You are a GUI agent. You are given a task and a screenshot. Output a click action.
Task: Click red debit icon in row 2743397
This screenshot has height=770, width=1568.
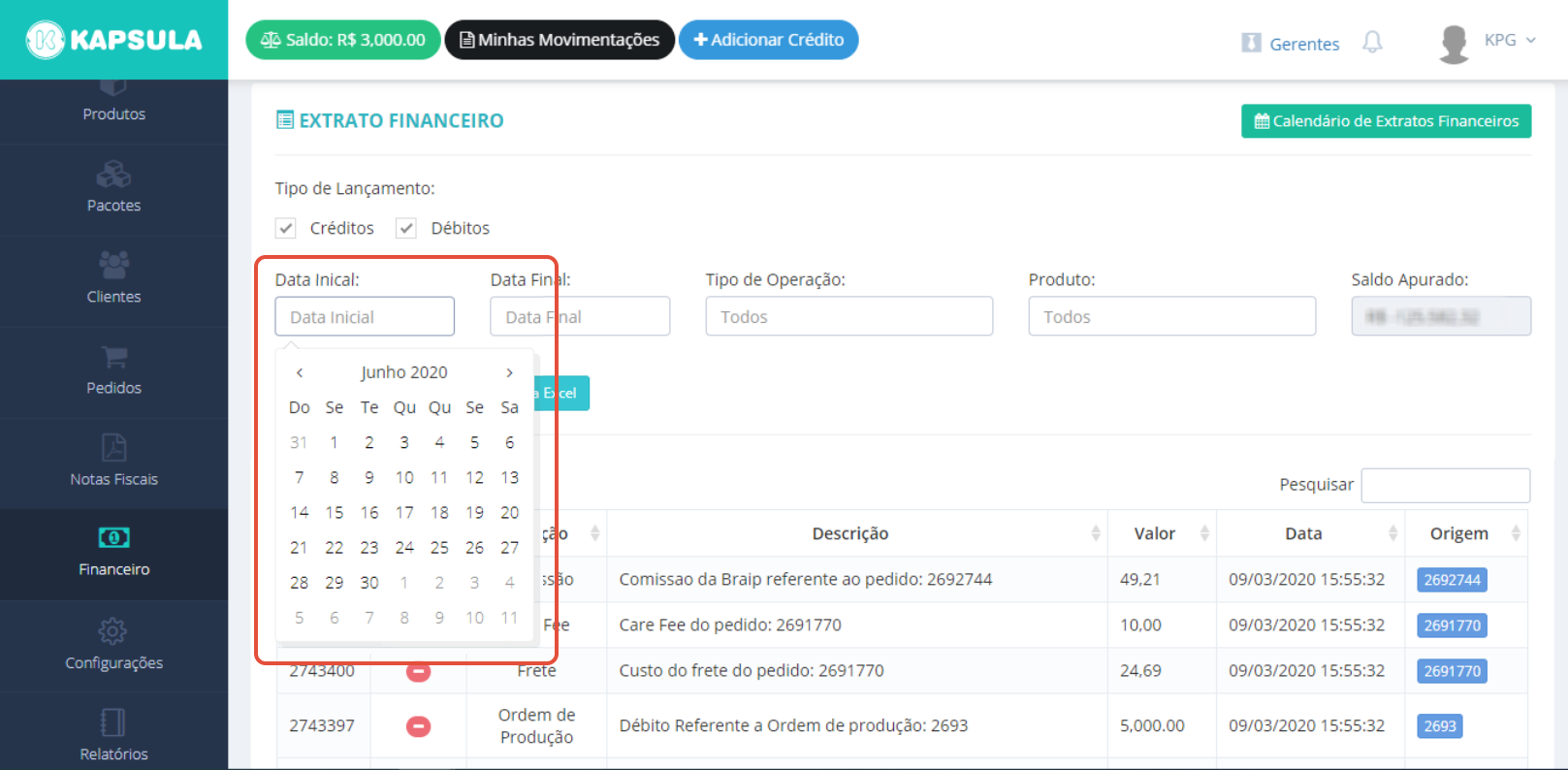click(x=418, y=726)
